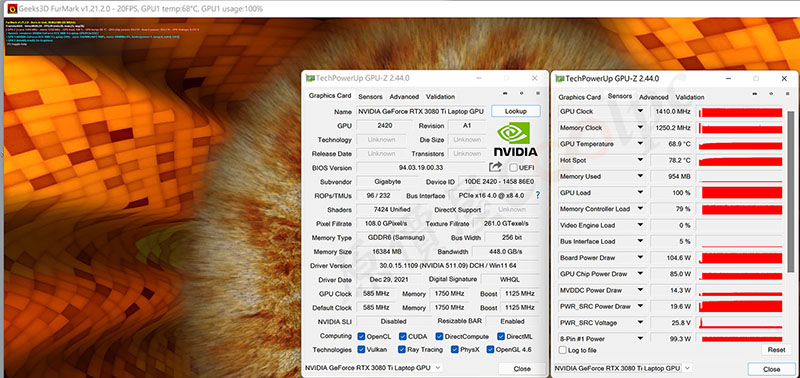Click the NVIDIA logo image
The image size is (800, 378).
pos(515,139)
